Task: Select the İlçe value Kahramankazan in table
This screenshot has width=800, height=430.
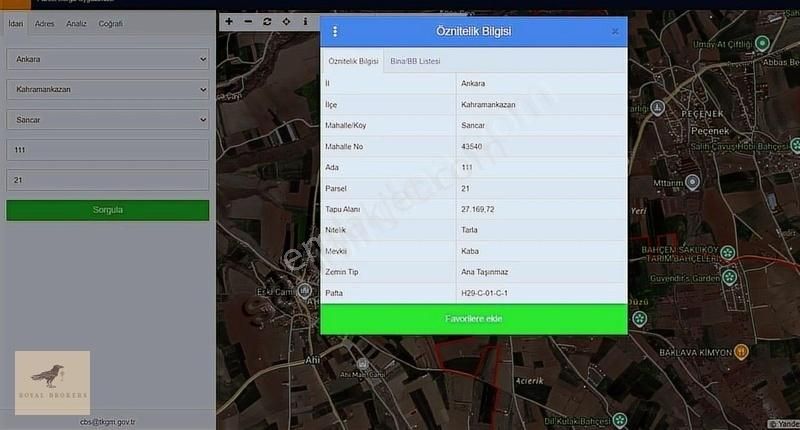Action: tap(488, 105)
